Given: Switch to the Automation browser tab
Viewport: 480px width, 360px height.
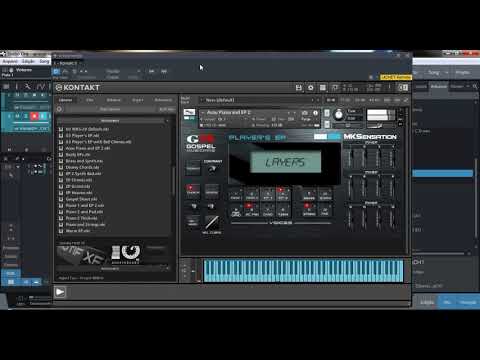Looking at the screenshot, I should (x=163, y=100).
